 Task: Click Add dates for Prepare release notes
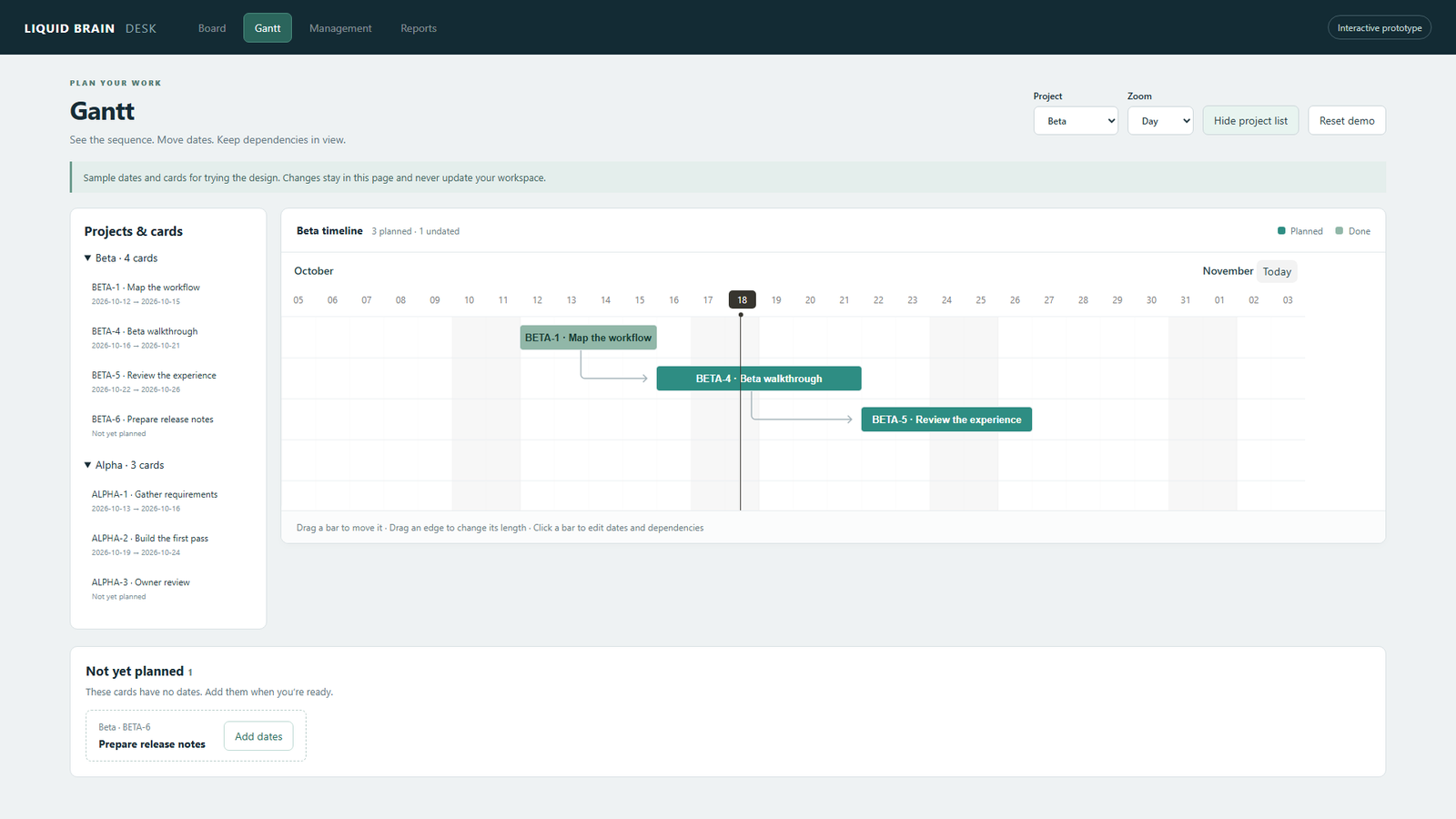[258, 736]
